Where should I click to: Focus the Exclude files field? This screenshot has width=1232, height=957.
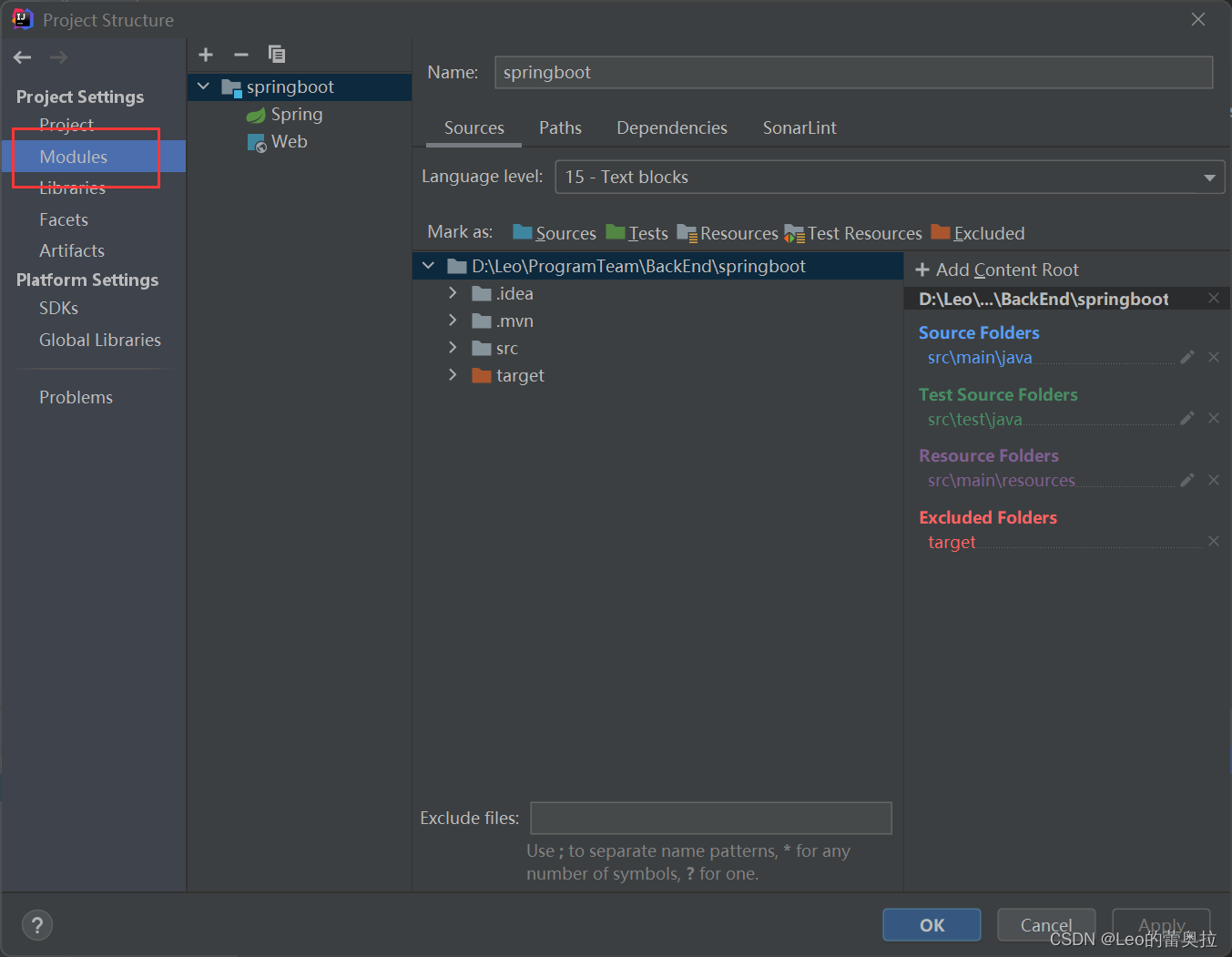711,819
